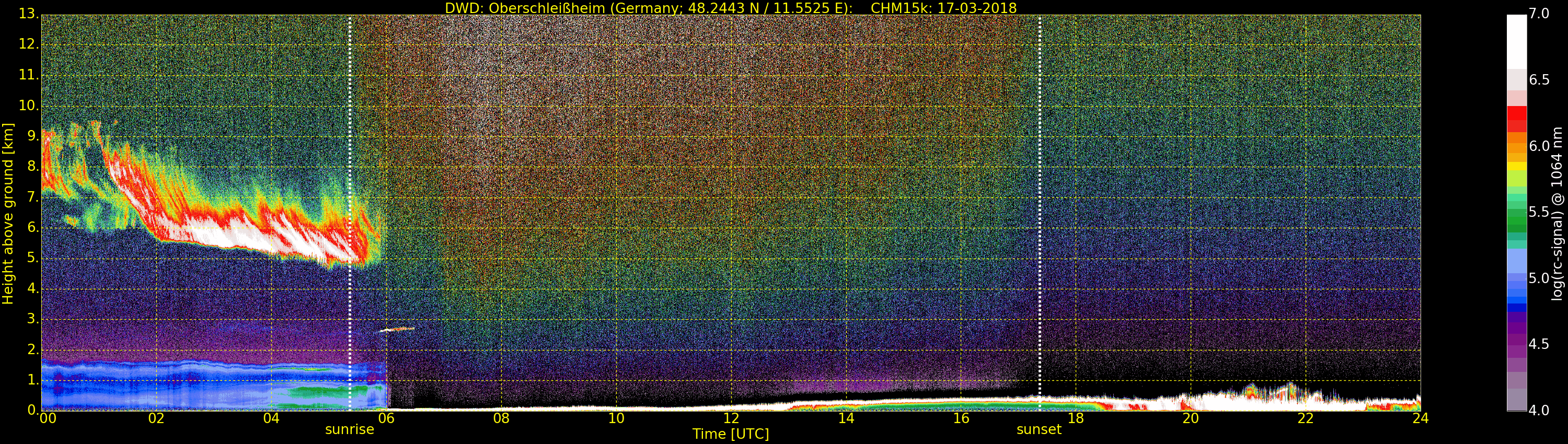Click the '16' hour tick label
The width and height of the screenshot is (1568, 444).
tap(961, 418)
